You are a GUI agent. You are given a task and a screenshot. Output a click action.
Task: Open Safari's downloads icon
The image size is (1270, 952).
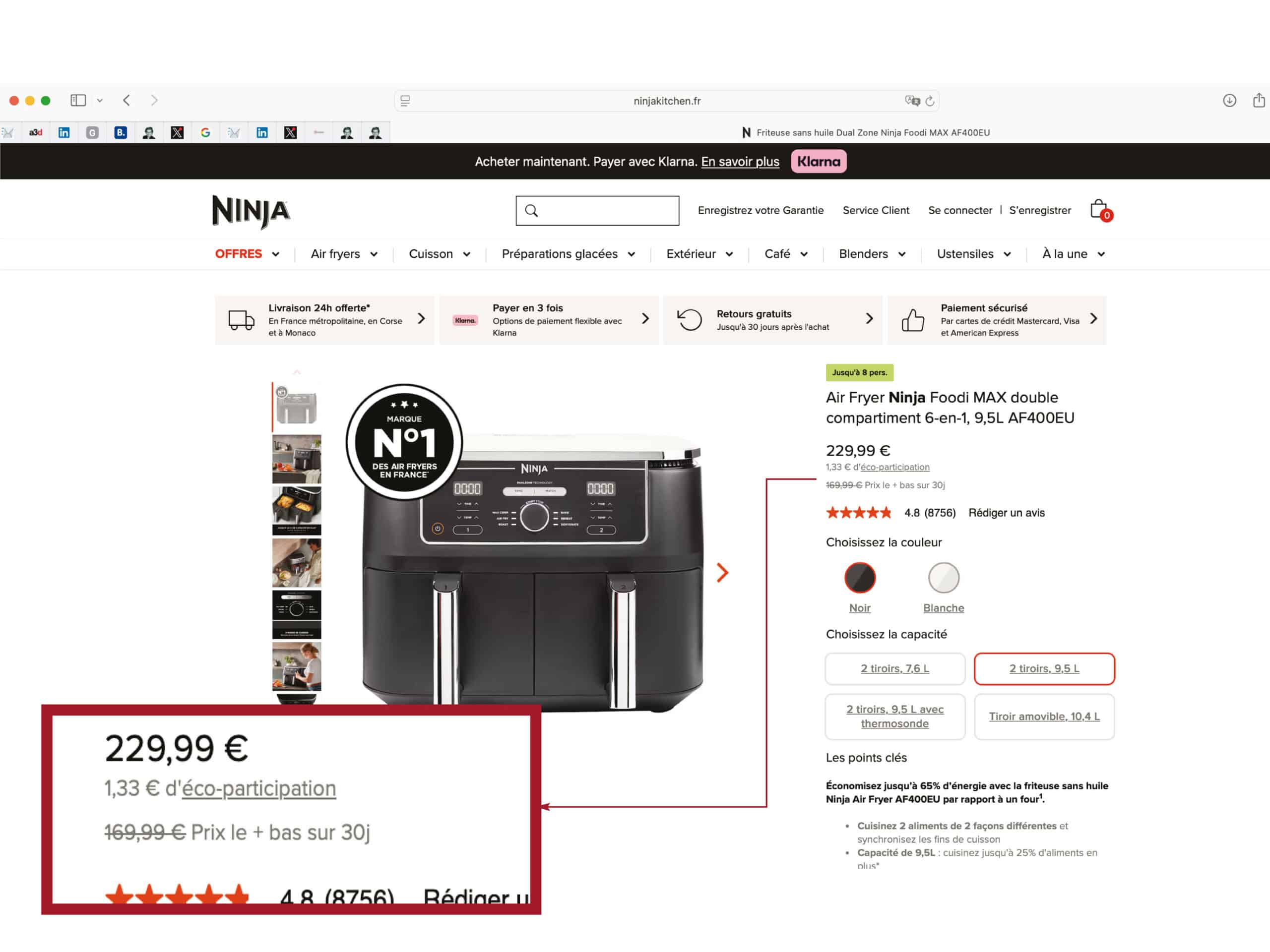(1229, 101)
